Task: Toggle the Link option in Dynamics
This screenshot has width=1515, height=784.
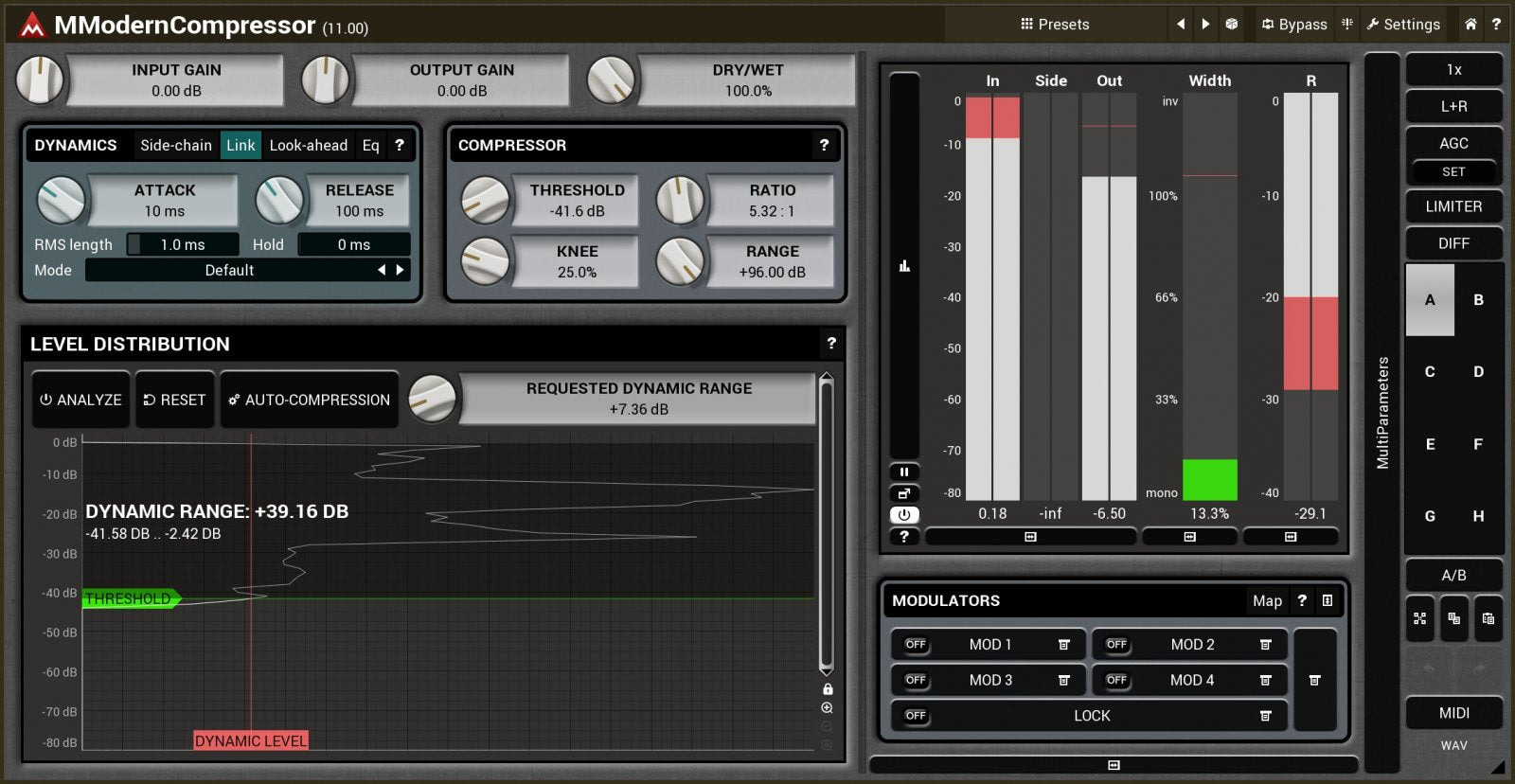Action: 241,145
